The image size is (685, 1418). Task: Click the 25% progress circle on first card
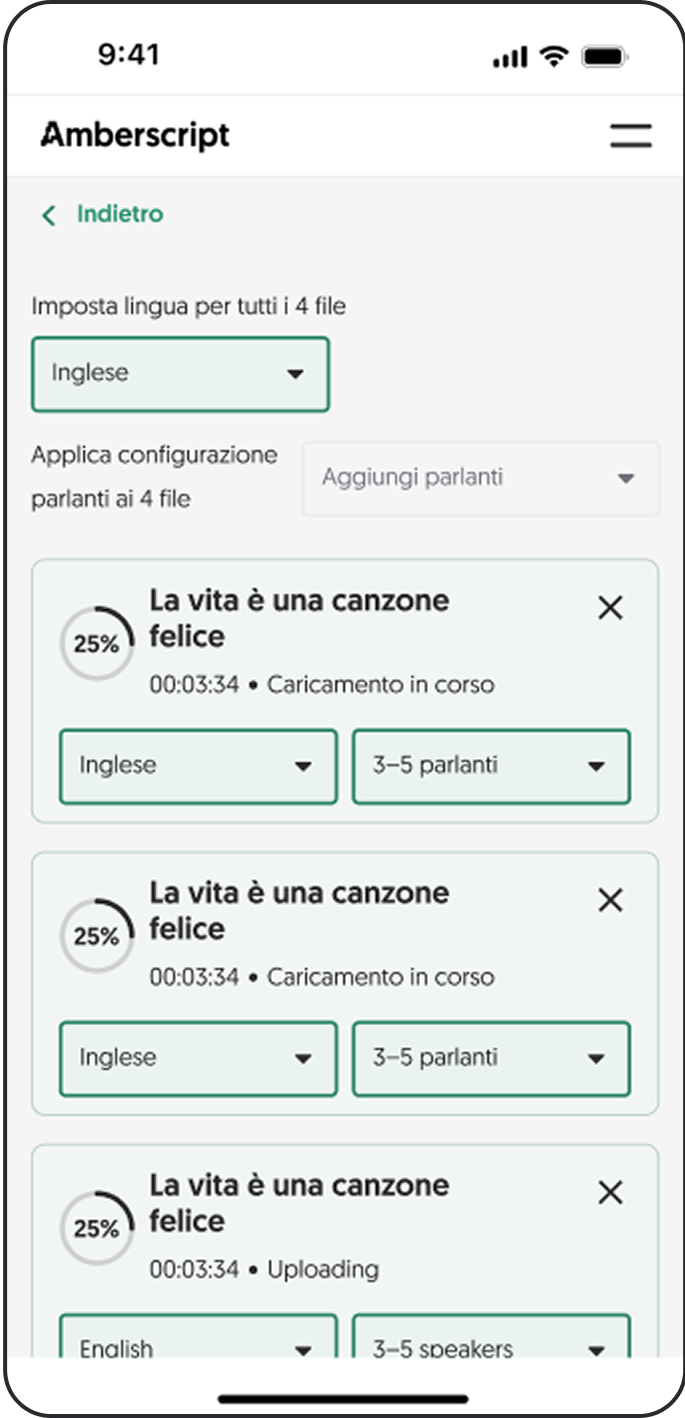96,643
